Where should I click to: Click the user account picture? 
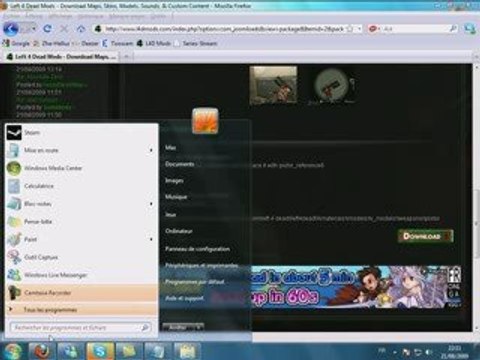pos(205,121)
